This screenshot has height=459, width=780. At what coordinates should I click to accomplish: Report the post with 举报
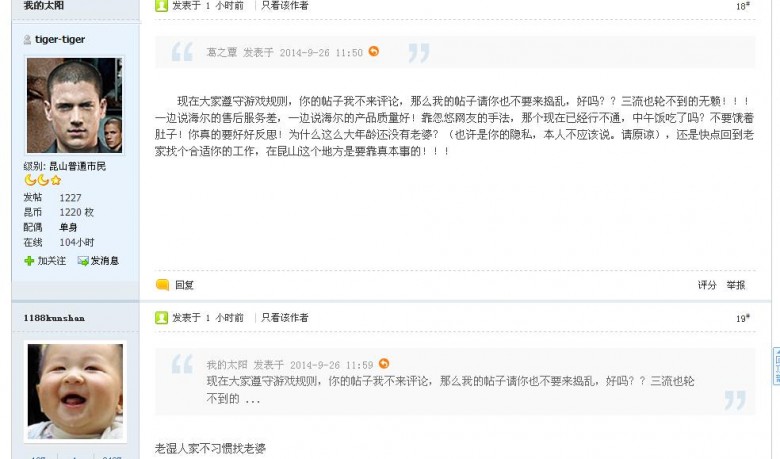[736, 285]
